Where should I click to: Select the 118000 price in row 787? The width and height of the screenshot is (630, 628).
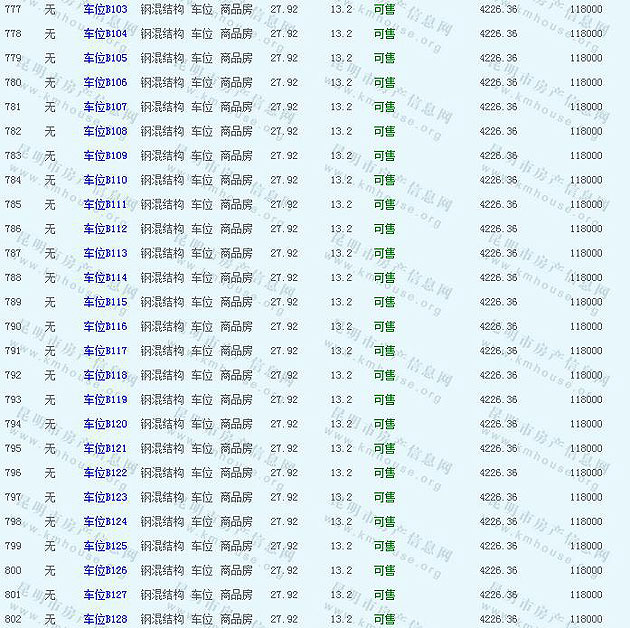[x=586, y=253]
